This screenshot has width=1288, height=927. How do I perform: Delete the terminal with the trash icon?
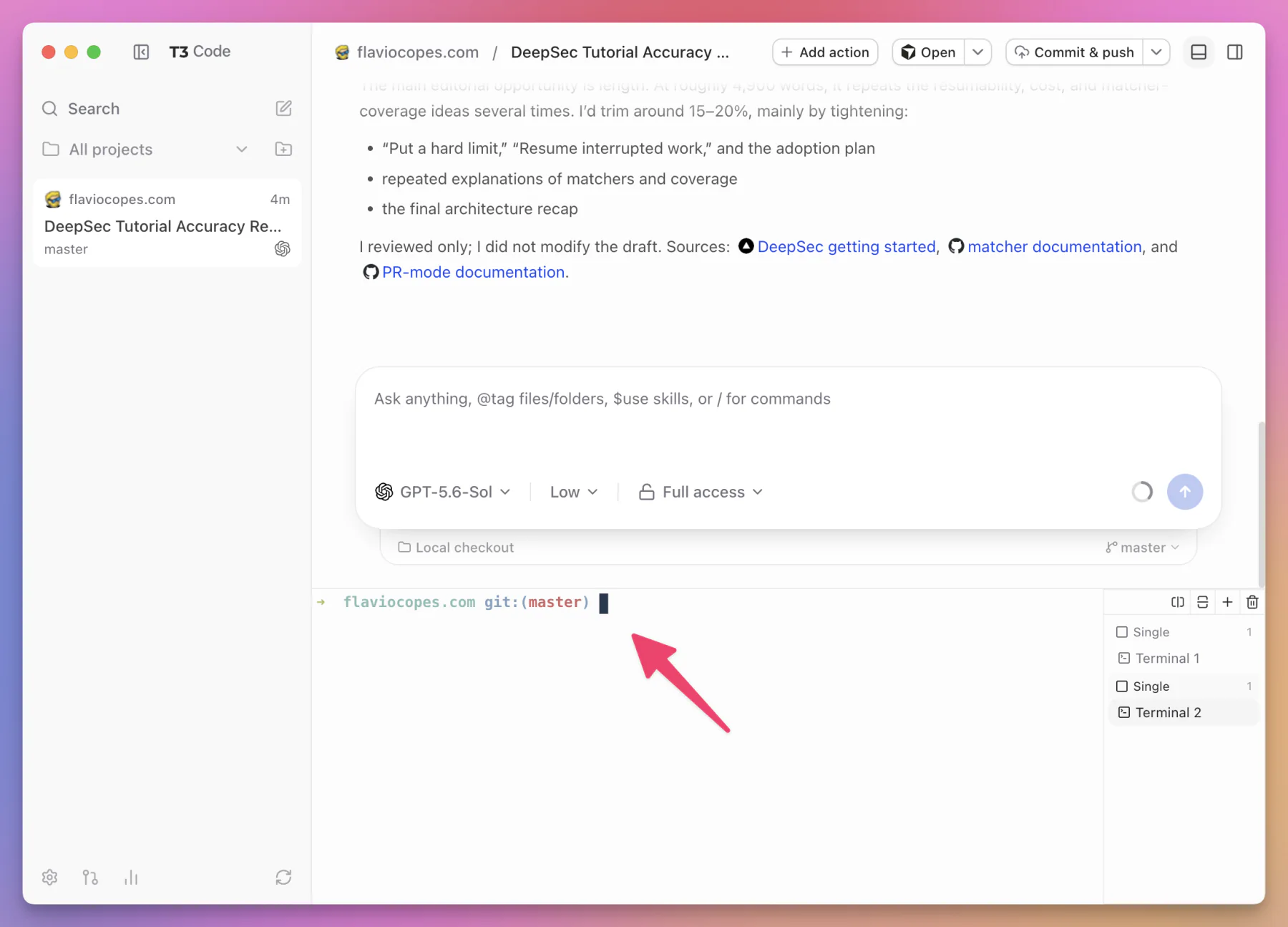pyautogui.click(x=1252, y=602)
